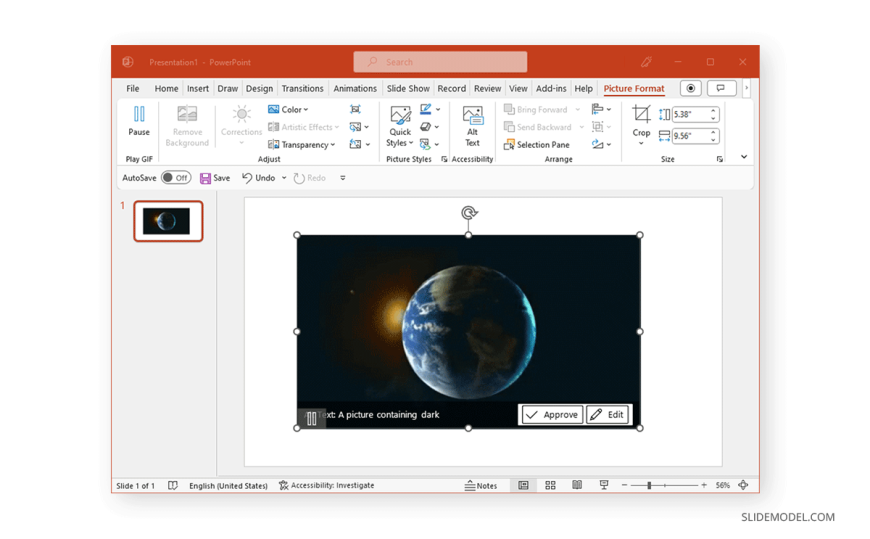Toggle the AutoSave switch
Screen dimensions: 870x539
176,178
